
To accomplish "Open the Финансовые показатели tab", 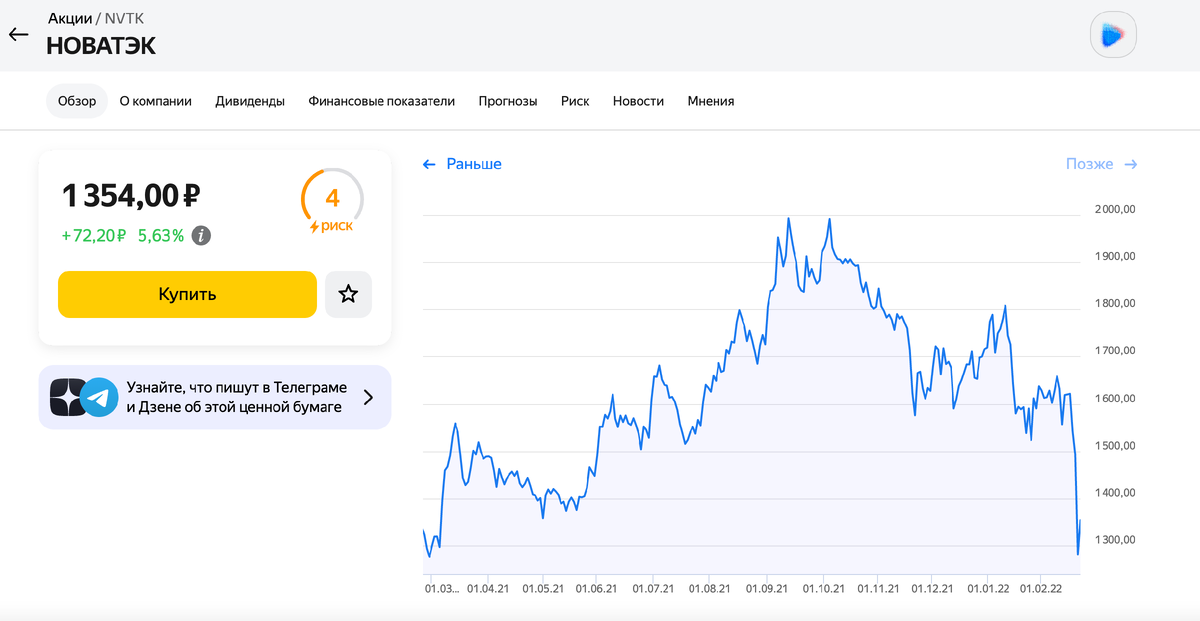I will (x=382, y=101).
